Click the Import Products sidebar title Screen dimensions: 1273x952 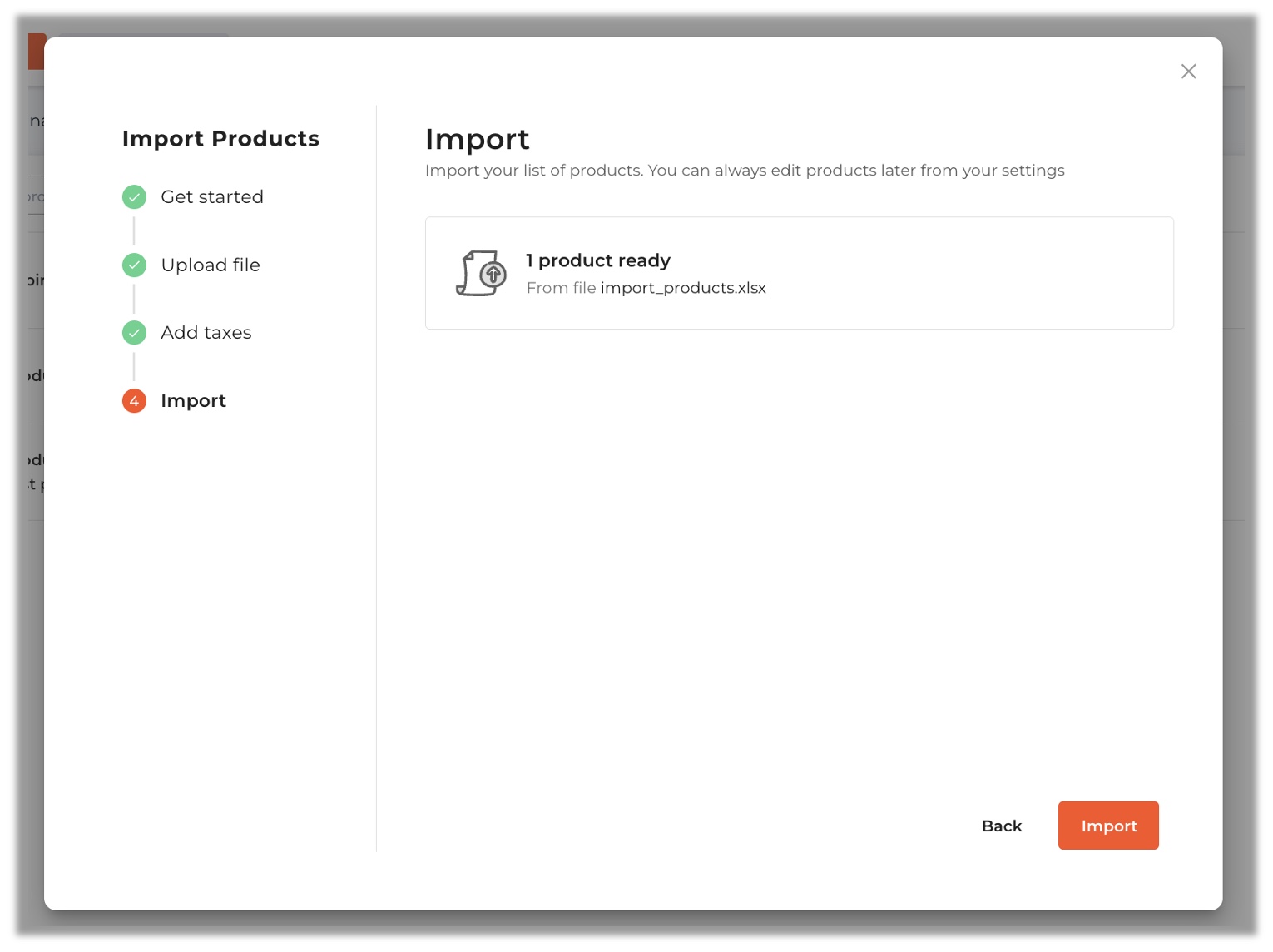tap(220, 139)
